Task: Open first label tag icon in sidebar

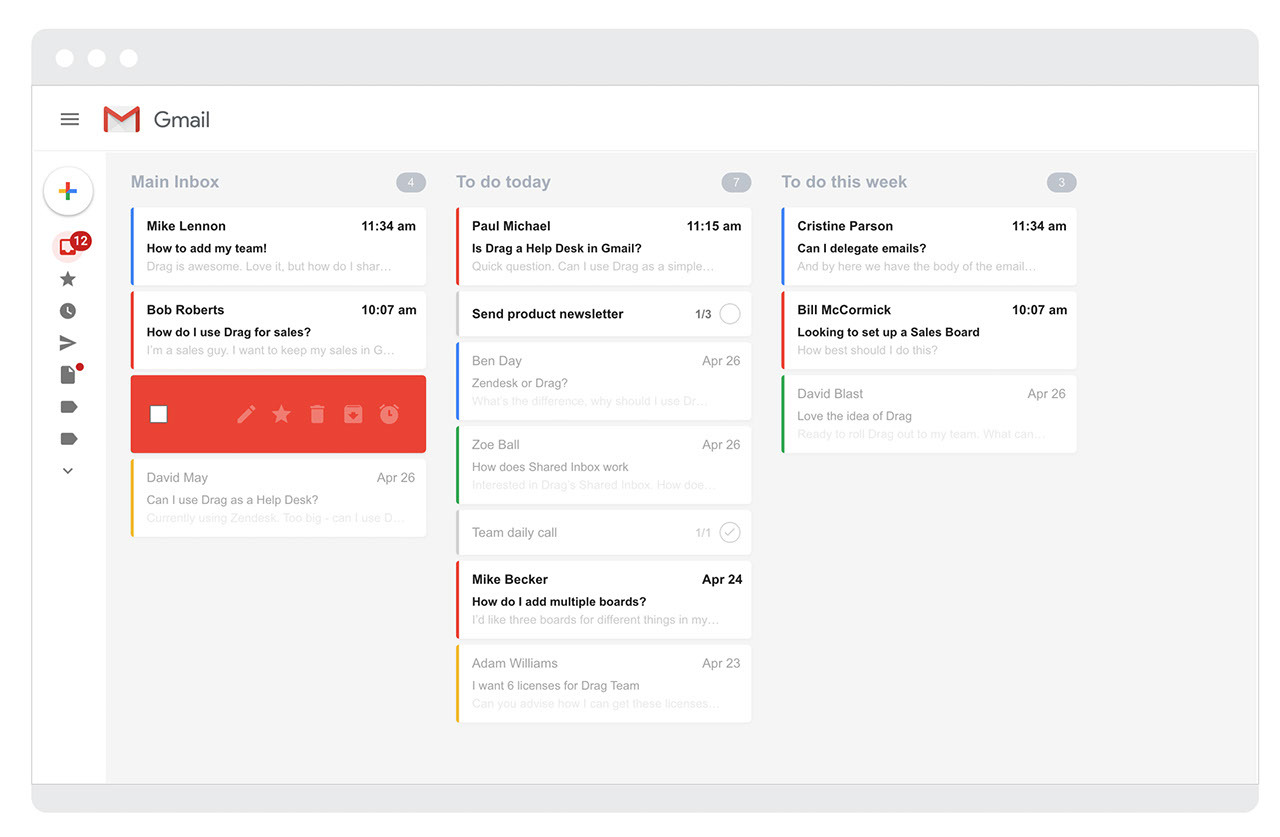Action: tap(68, 407)
